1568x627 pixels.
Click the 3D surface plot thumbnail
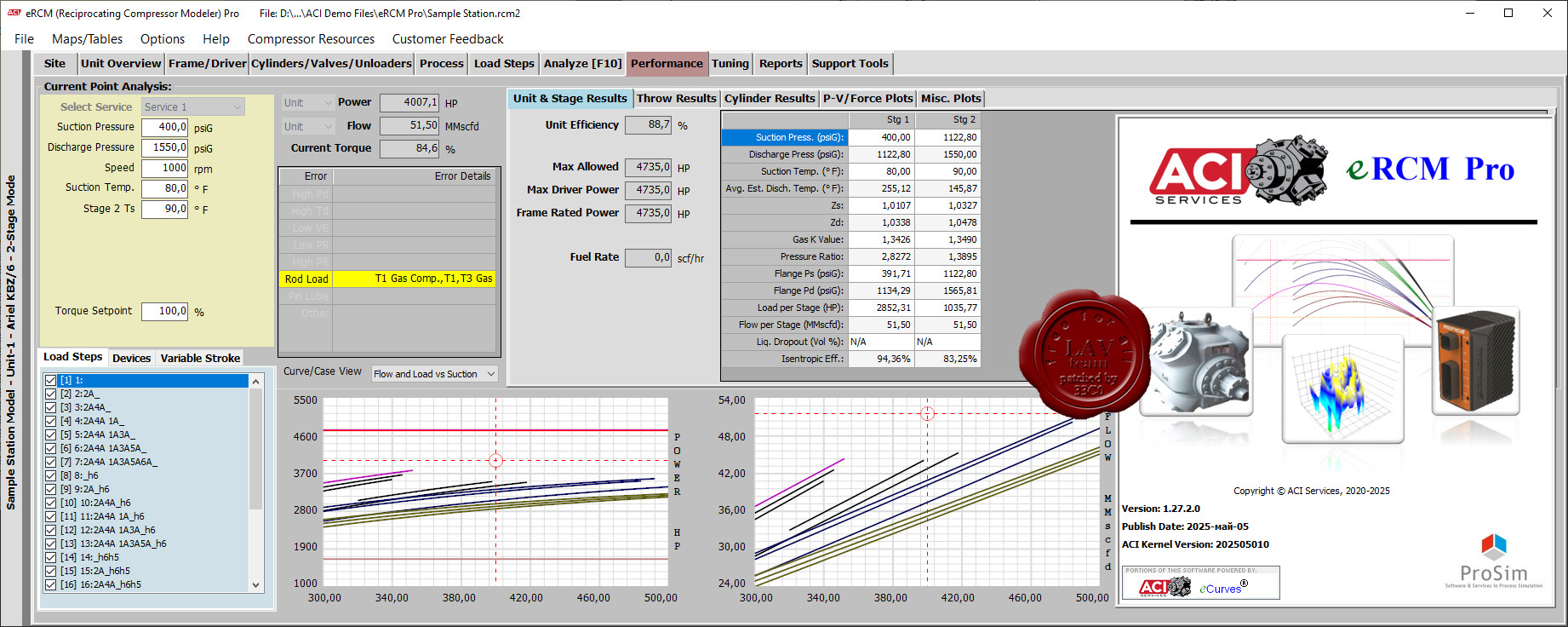(1342, 388)
